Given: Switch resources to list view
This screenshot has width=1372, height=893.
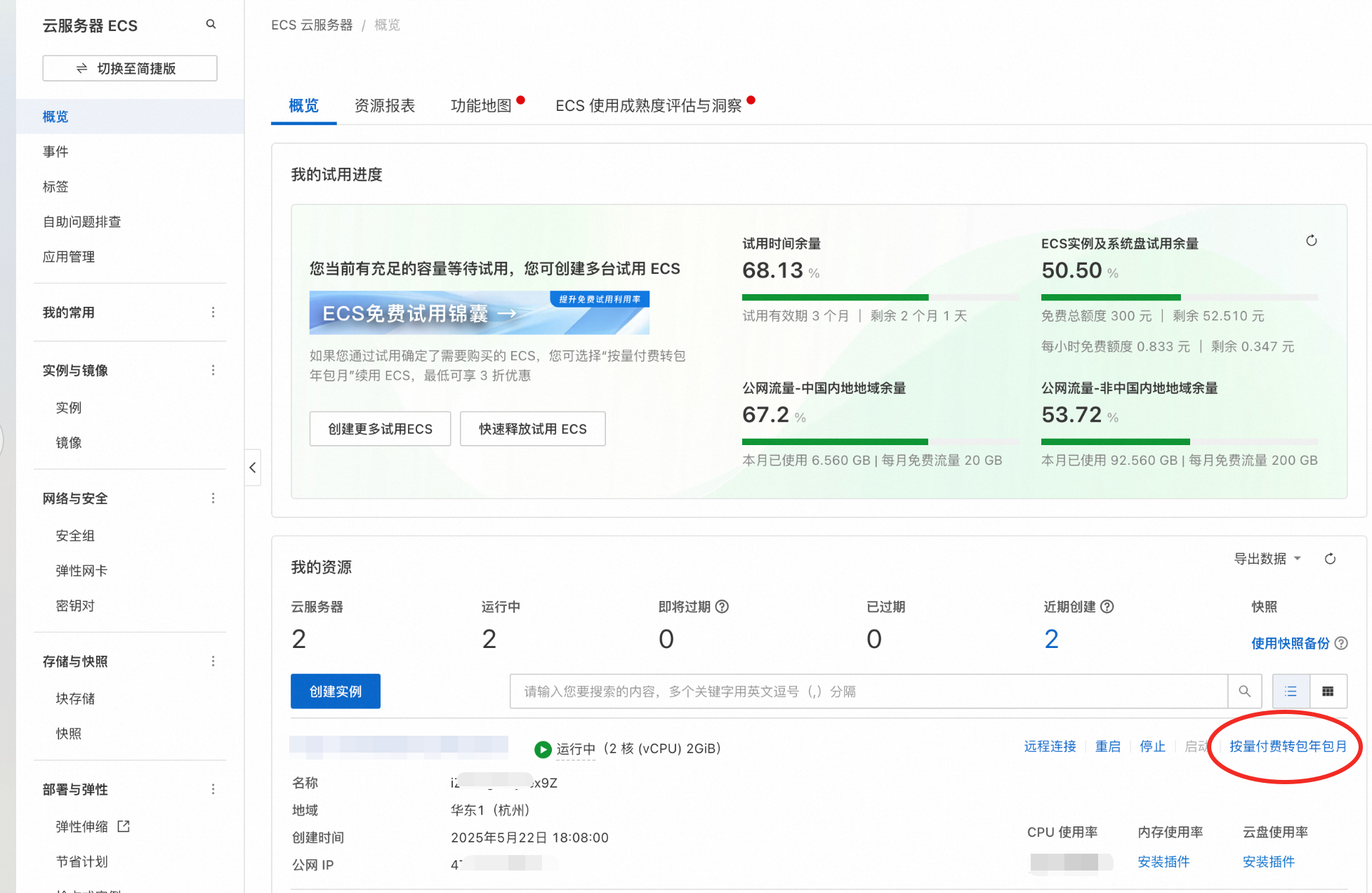Looking at the screenshot, I should click(1291, 692).
